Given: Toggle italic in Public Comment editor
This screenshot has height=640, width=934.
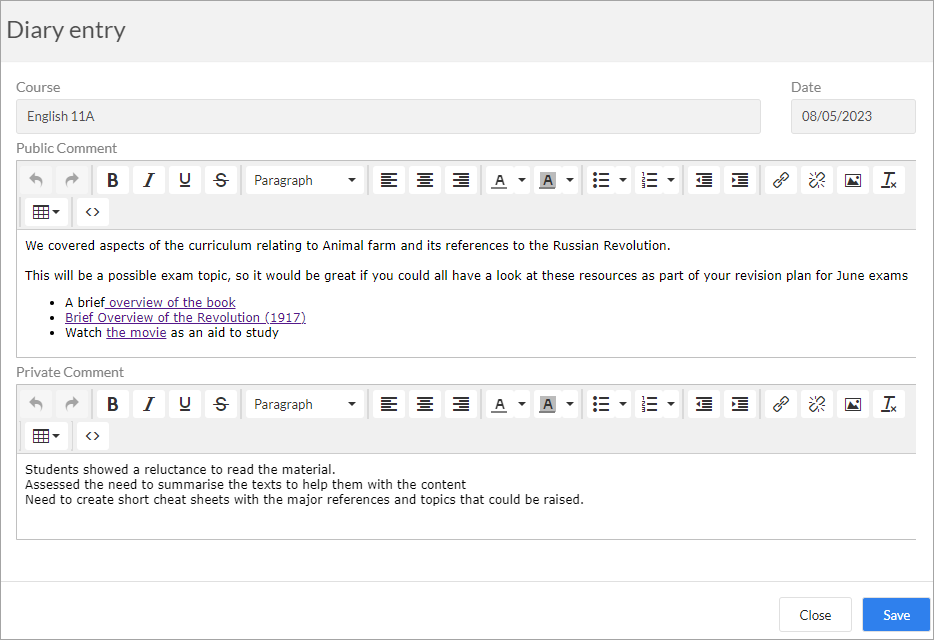Looking at the screenshot, I should tap(149, 180).
